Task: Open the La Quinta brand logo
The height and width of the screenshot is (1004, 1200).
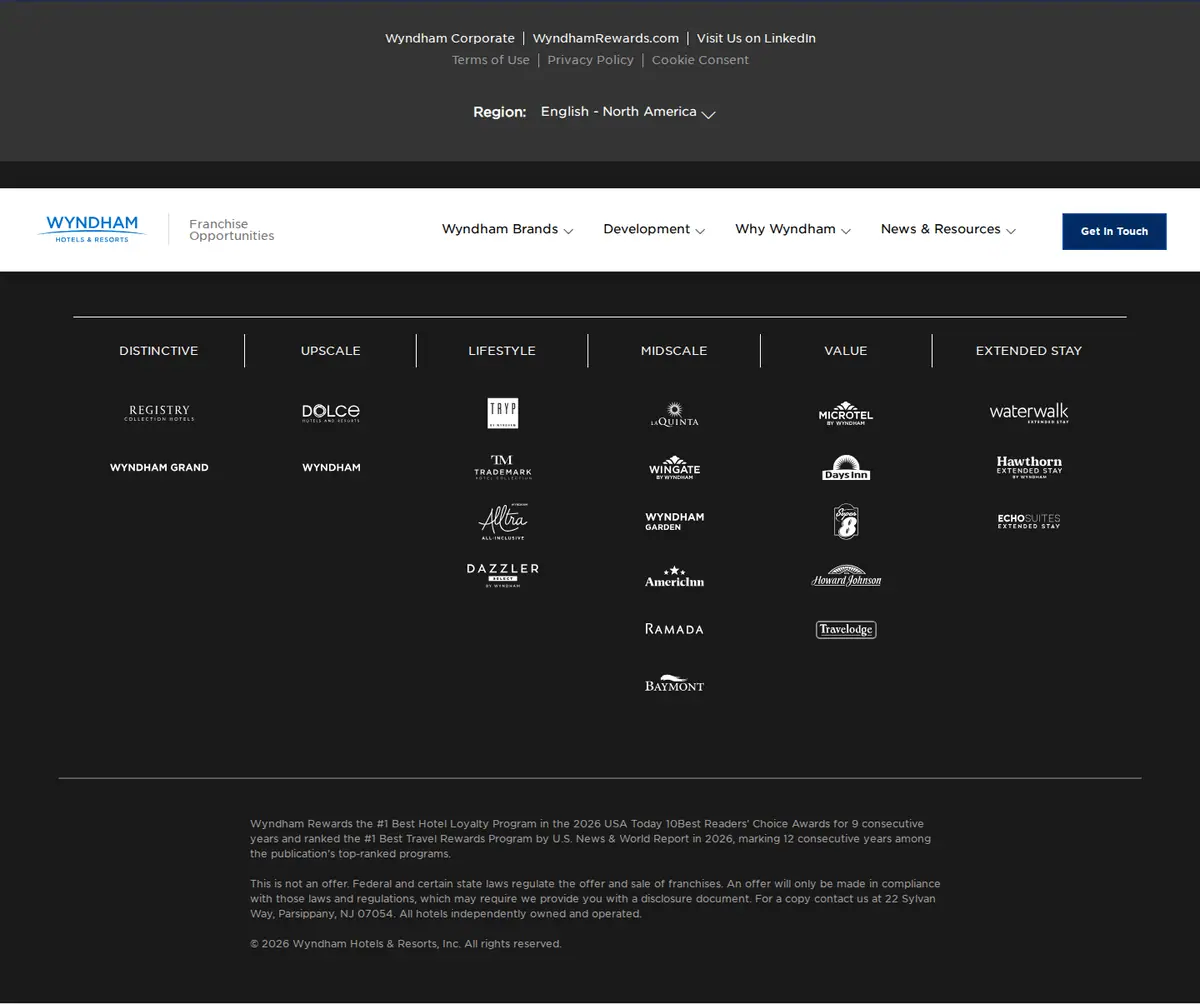Action: (x=675, y=414)
